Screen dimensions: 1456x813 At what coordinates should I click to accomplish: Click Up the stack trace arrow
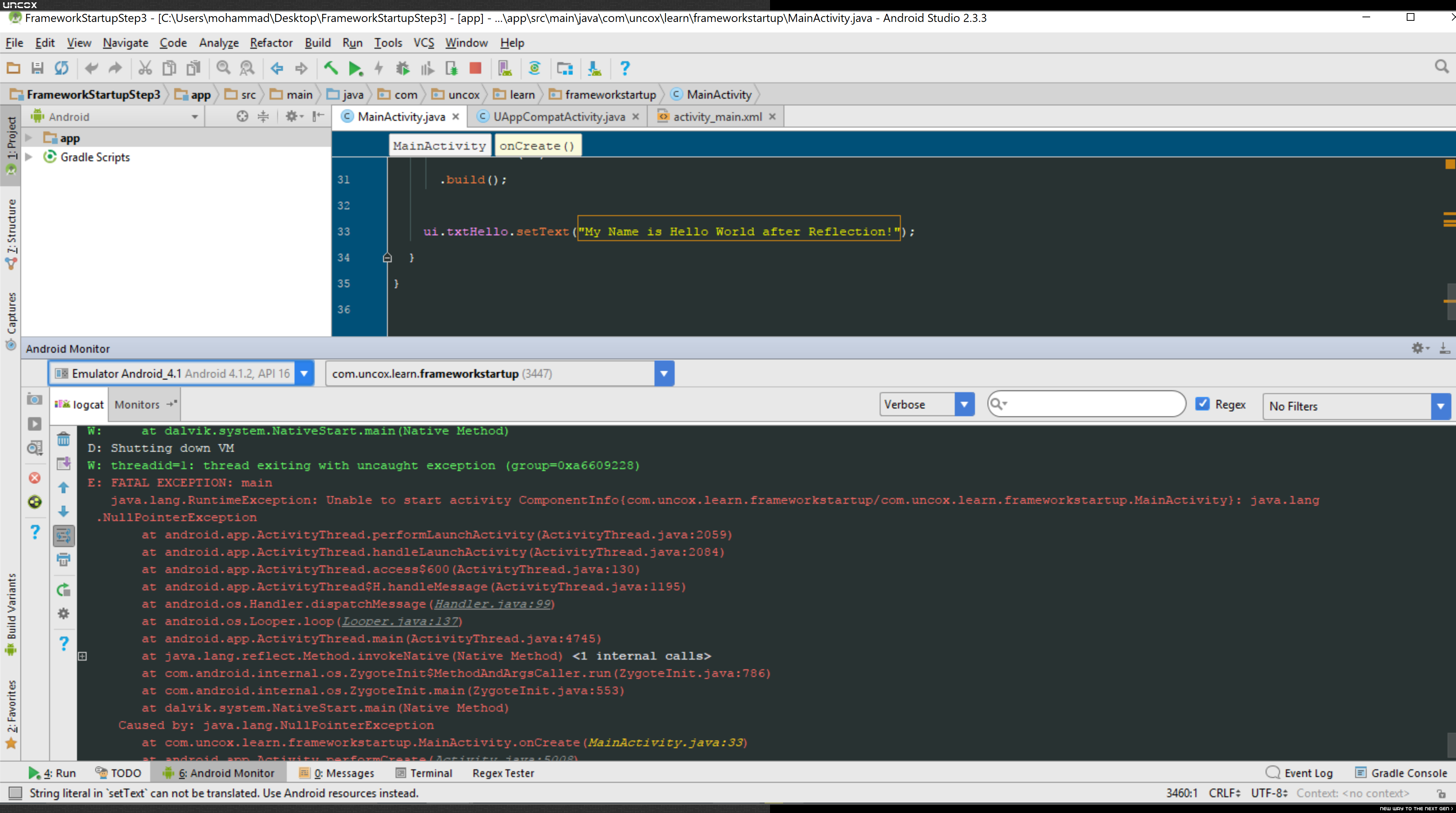[x=64, y=487]
